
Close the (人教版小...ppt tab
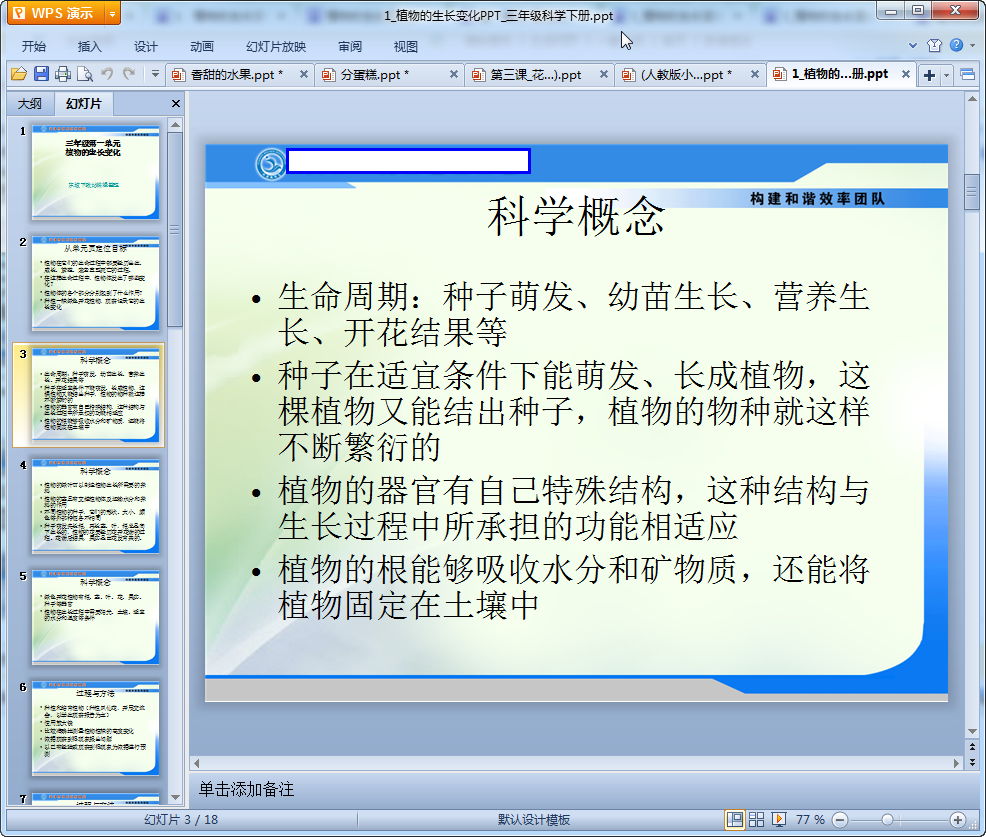pos(755,74)
